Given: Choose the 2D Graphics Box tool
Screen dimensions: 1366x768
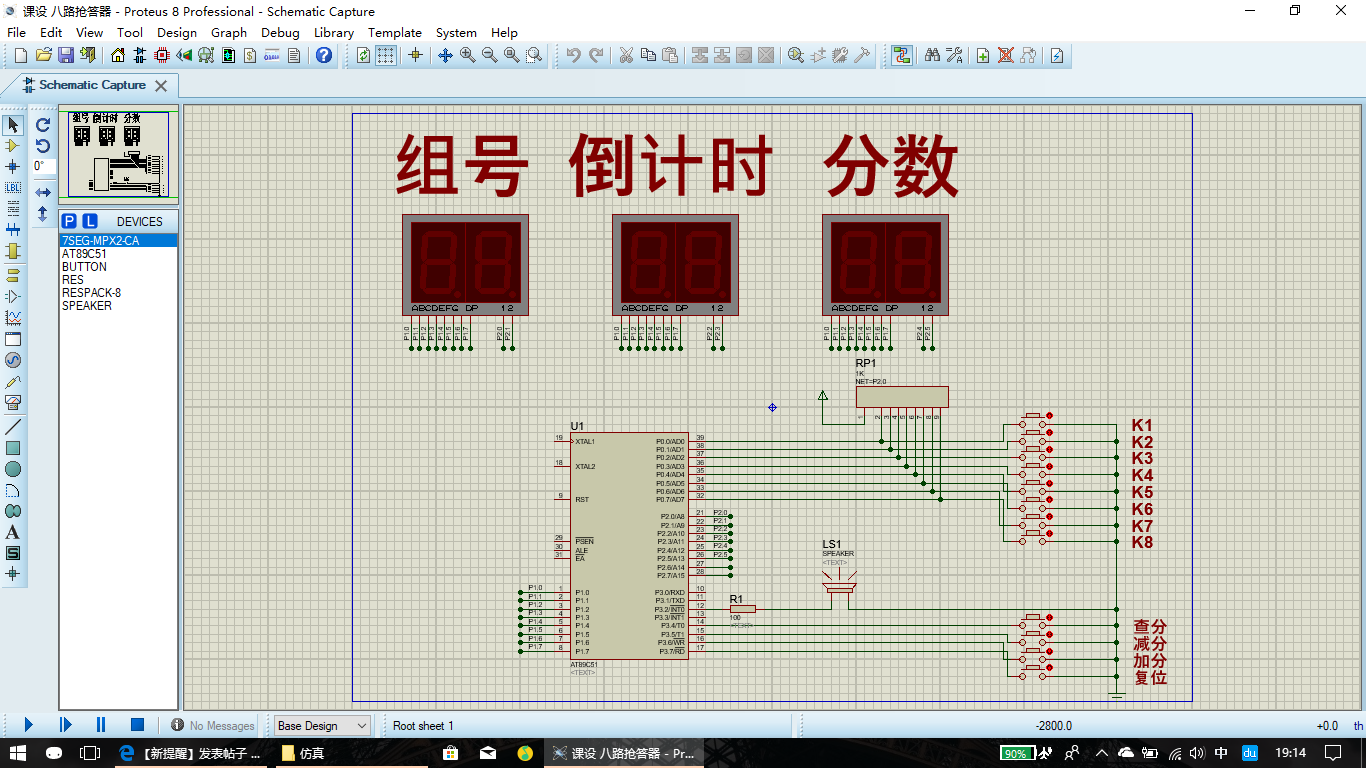Looking at the screenshot, I should (x=13, y=448).
